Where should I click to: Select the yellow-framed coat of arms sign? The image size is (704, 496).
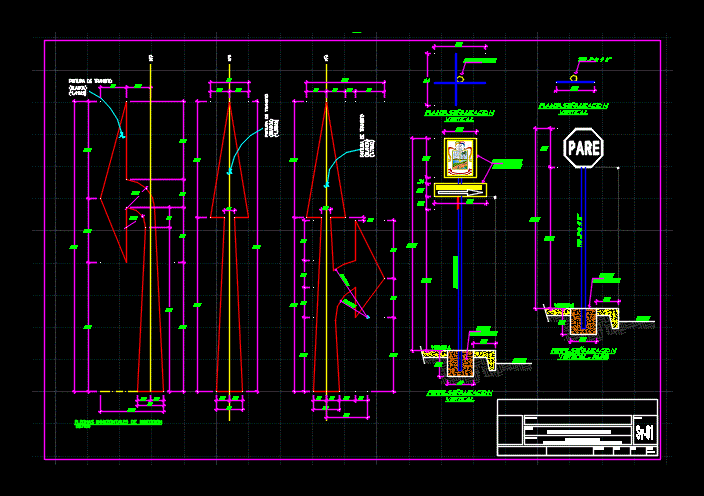(460, 158)
